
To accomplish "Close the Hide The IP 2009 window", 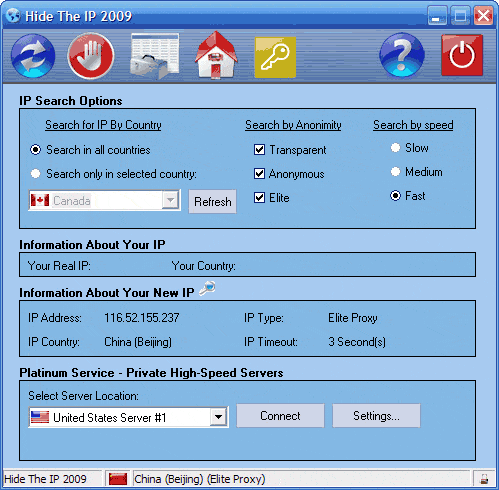I will click(483, 16).
